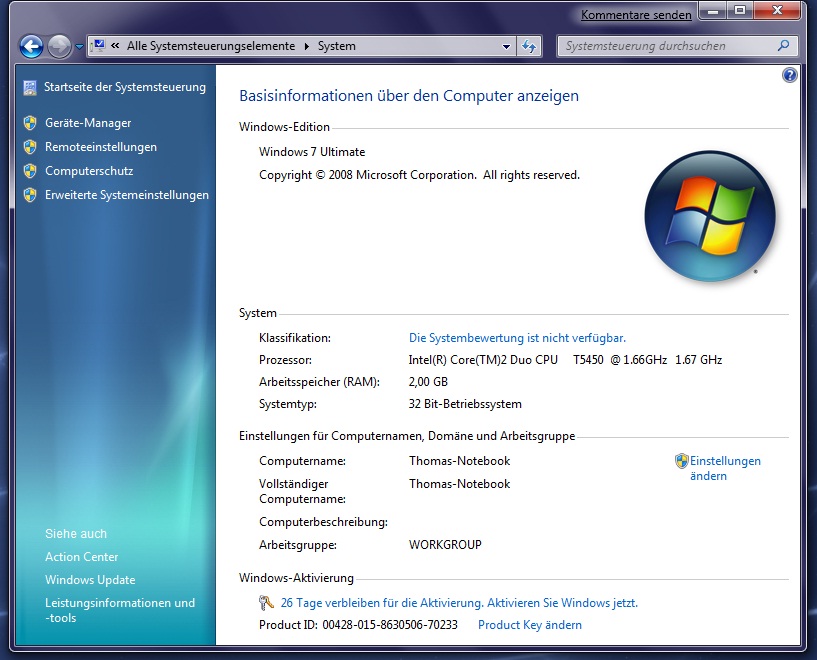Screen dimensions: 817x660
Task: Click the keys icon under Windows-Aktivierung
Action: coord(266,603)
